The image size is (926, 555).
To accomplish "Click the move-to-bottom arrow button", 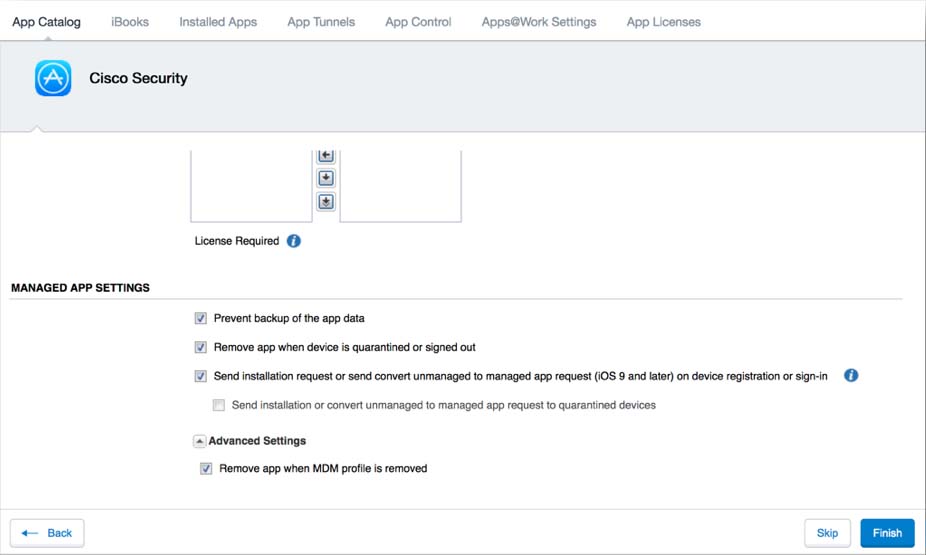I will coord(326,201).
